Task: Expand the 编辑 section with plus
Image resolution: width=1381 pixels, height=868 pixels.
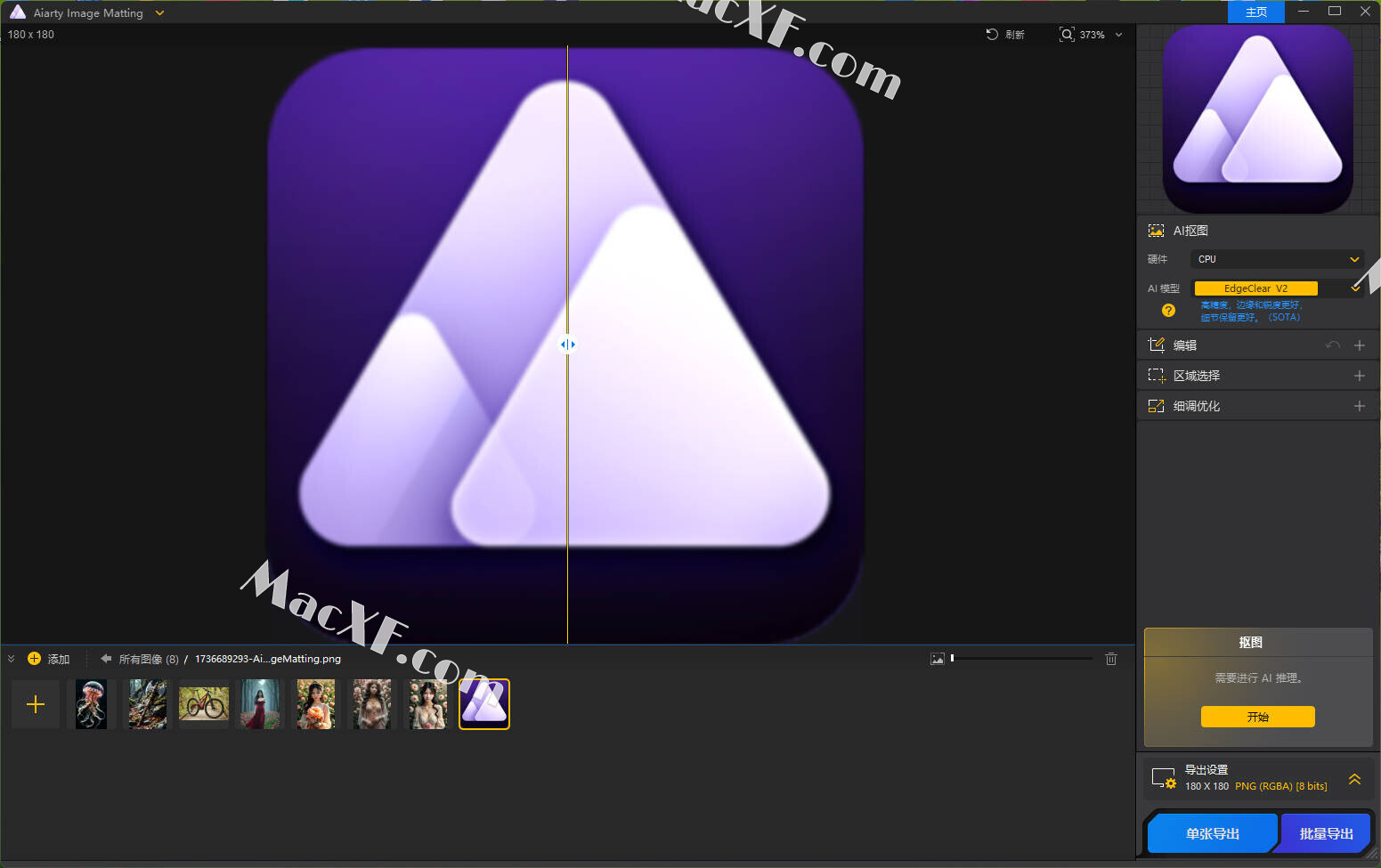Action: (1360, 345)
